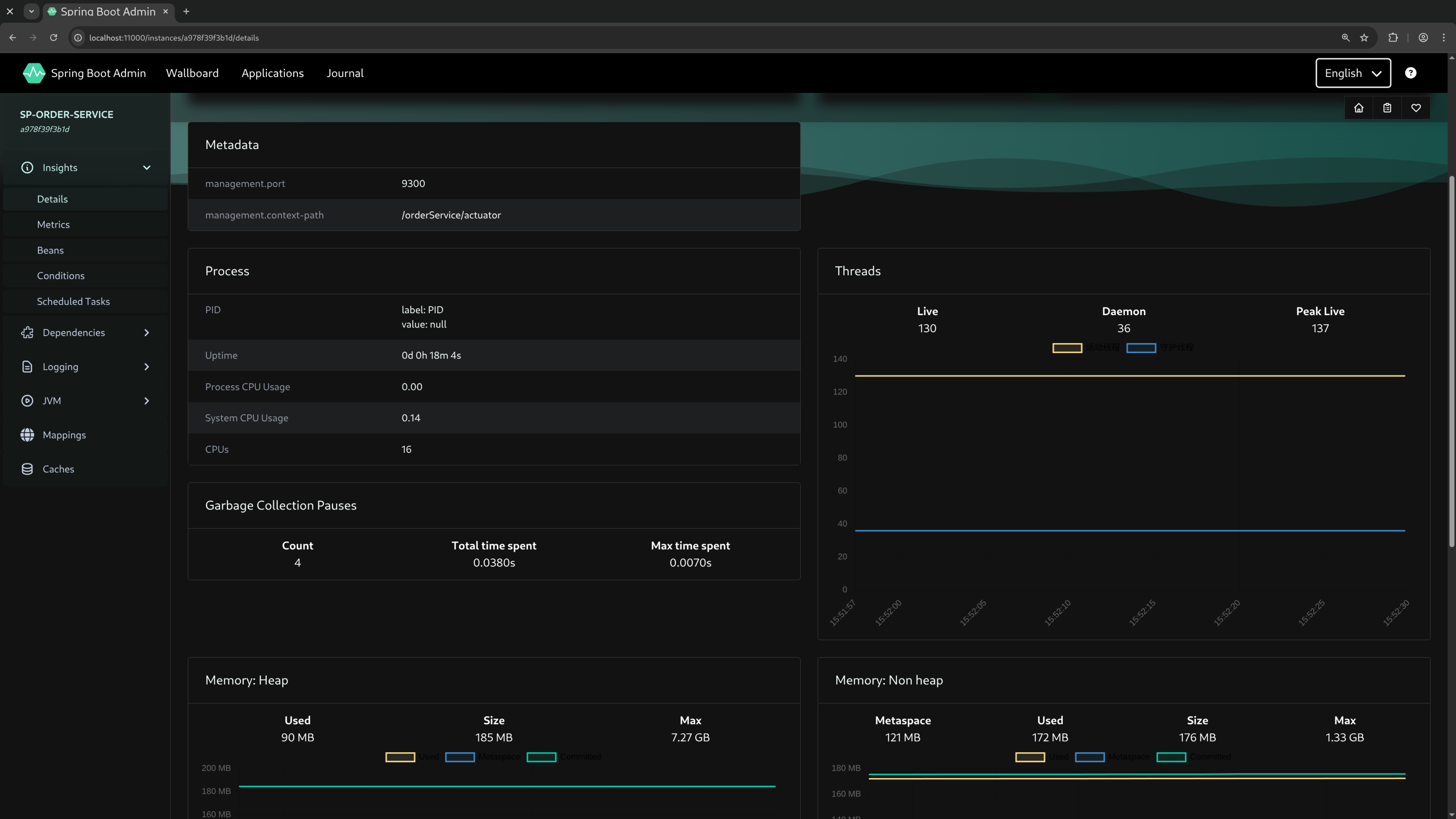1456x819 pixels.
Task: Click the Caches database icon
Action: (27, 468)
